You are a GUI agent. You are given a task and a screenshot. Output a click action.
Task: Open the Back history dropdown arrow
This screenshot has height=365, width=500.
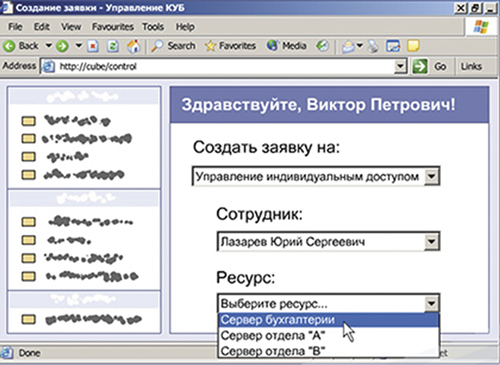(x=49, y=45)
